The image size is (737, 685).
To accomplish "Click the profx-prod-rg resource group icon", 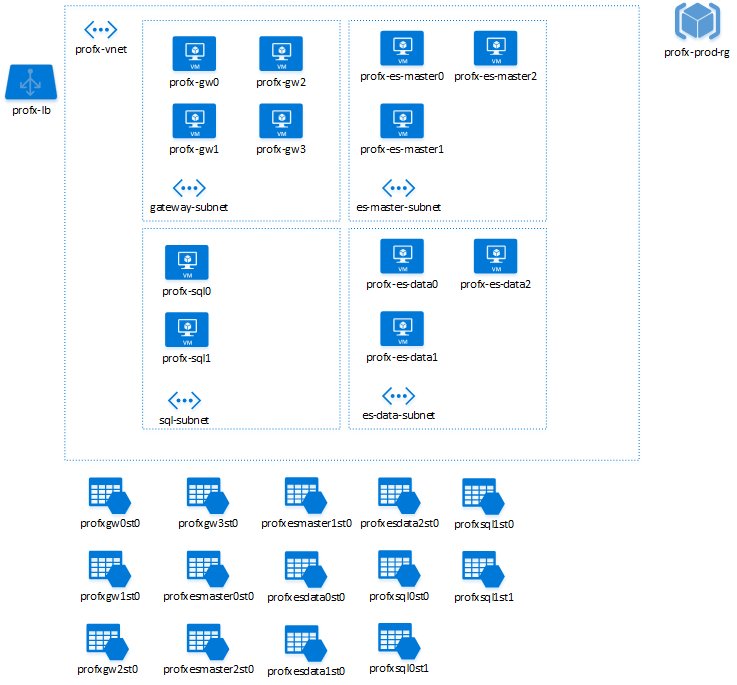I will pyautogui.click(x=697, y=21).
